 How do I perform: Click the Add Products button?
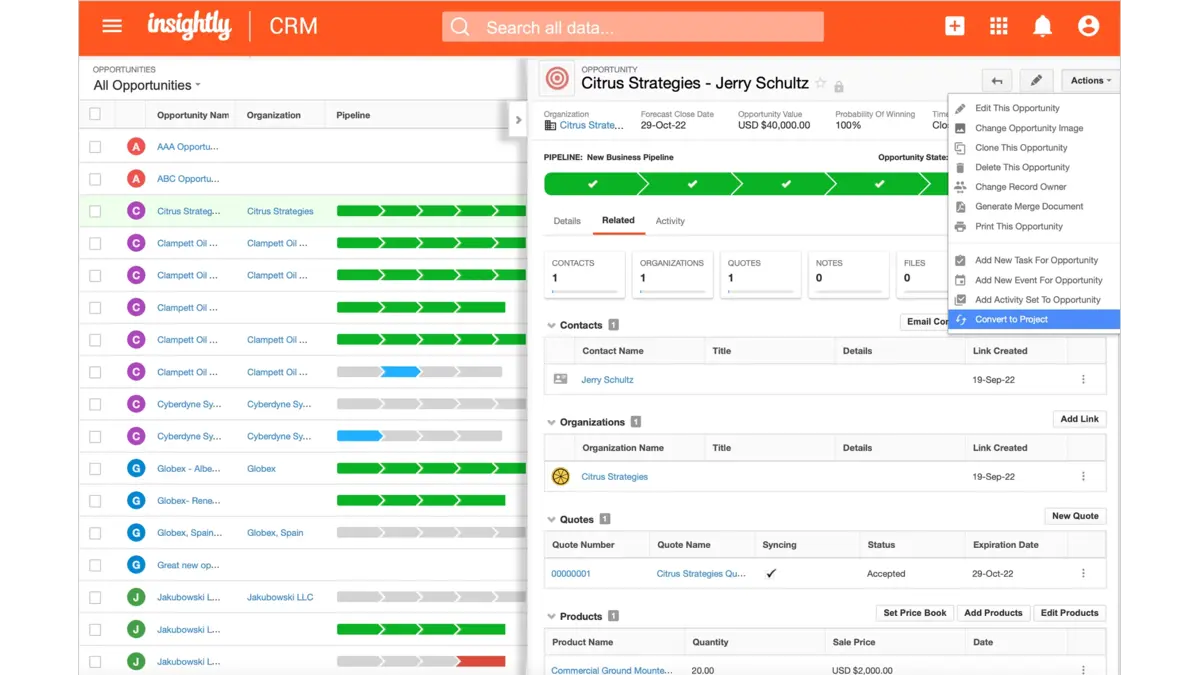point(993,613)
